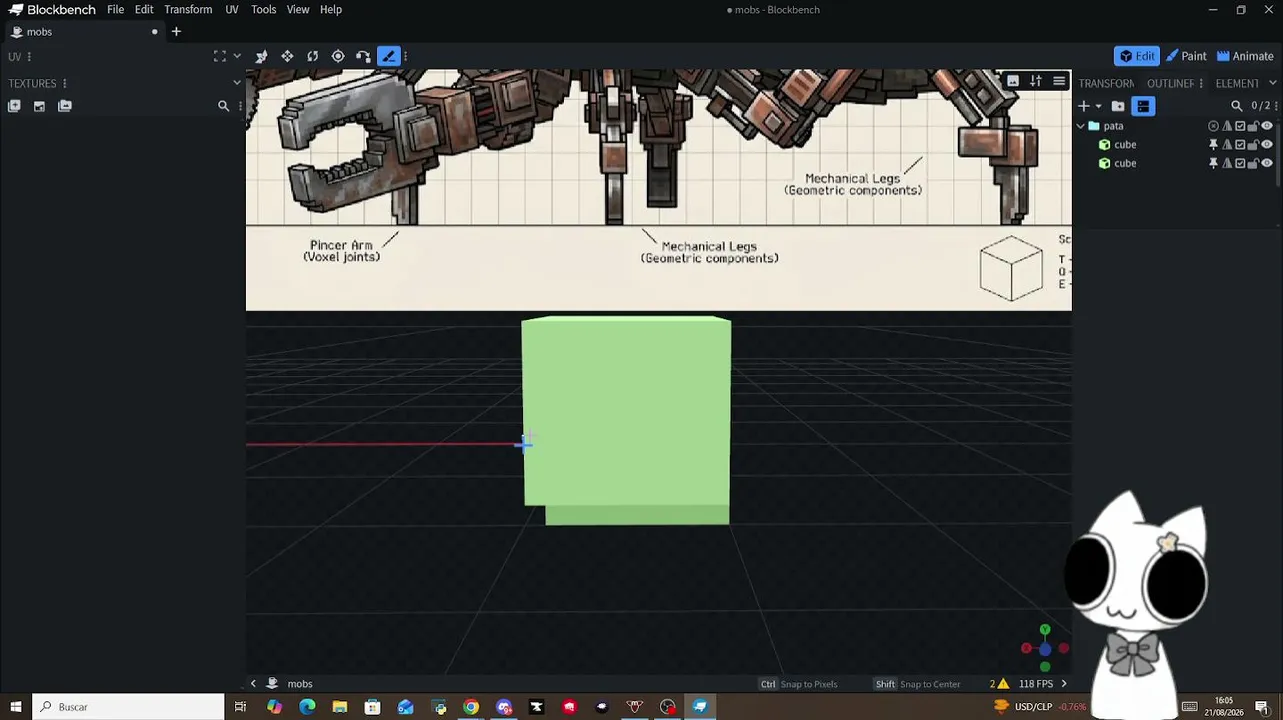Switch to the ELEMENT panel tab
1283x720 pixels.
[x=1237, y=83]
